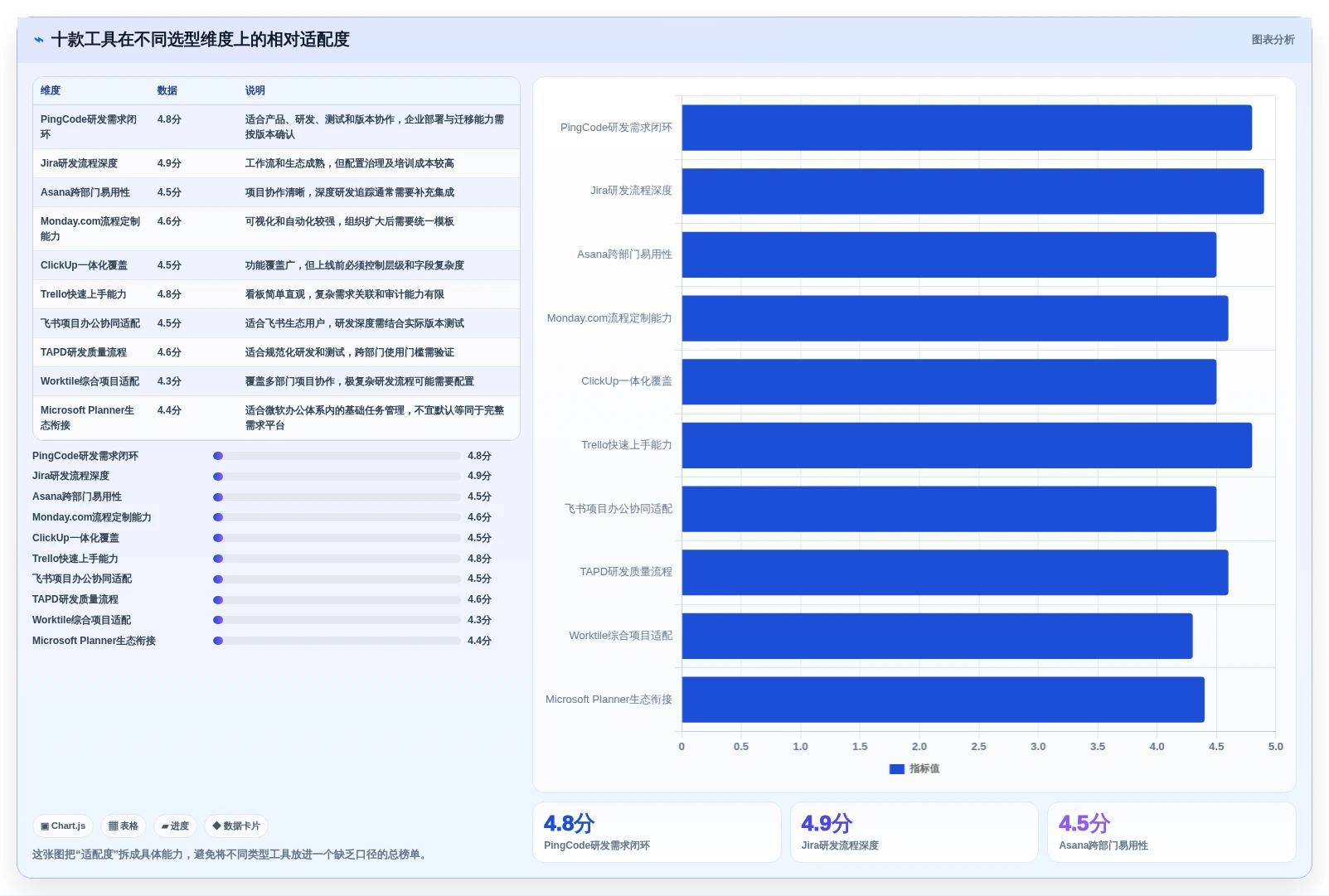Click table description 覆盖多部门项目协作

click(x=359, y=382)
